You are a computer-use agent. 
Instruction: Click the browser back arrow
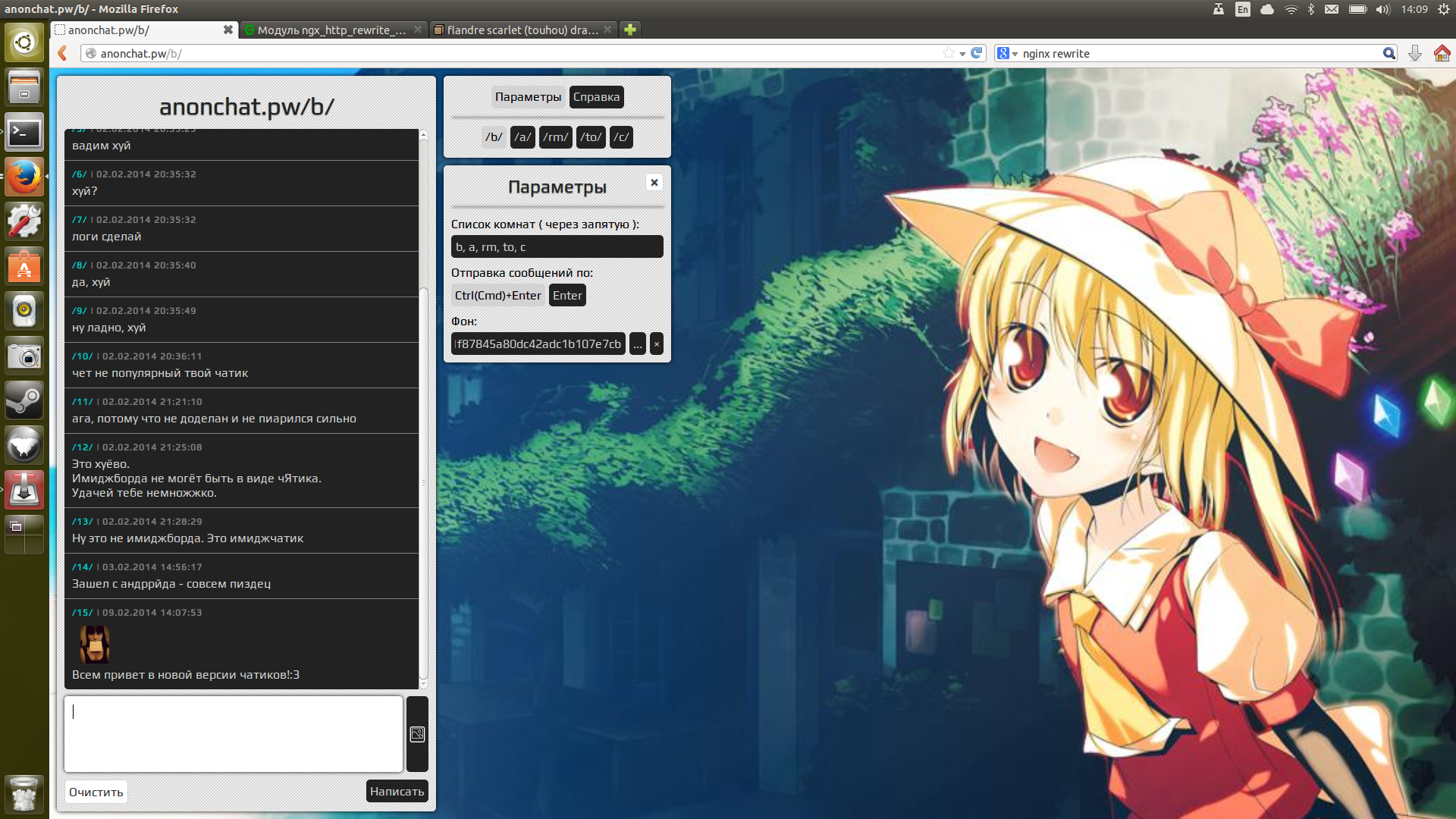point(63,53)
